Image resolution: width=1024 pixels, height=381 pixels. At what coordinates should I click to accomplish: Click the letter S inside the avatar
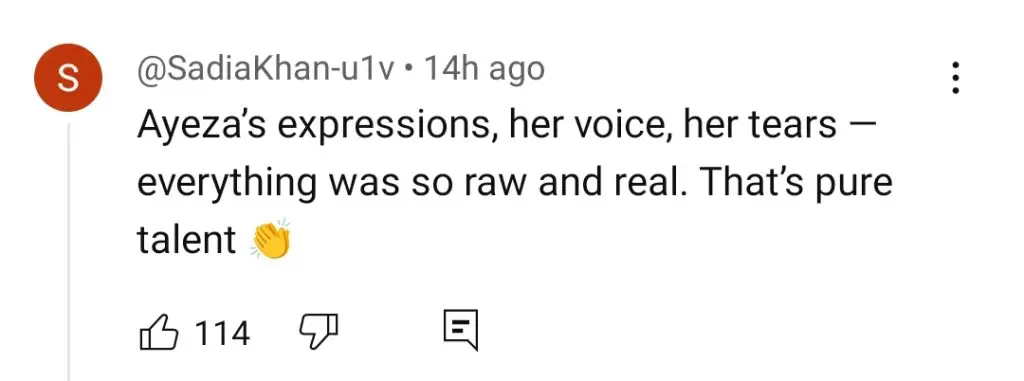pyautogui.click(x=68, y=78)
